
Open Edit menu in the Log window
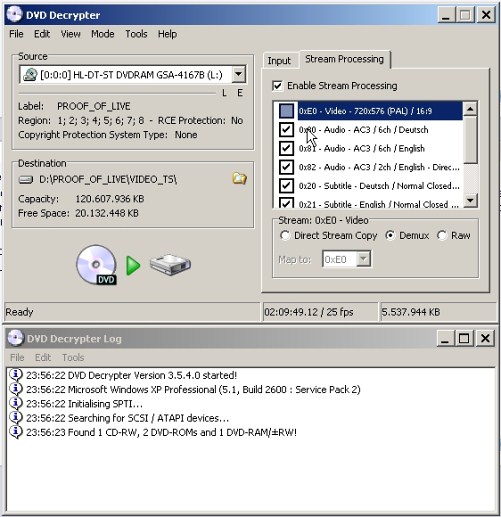click(x=43, y=357)
